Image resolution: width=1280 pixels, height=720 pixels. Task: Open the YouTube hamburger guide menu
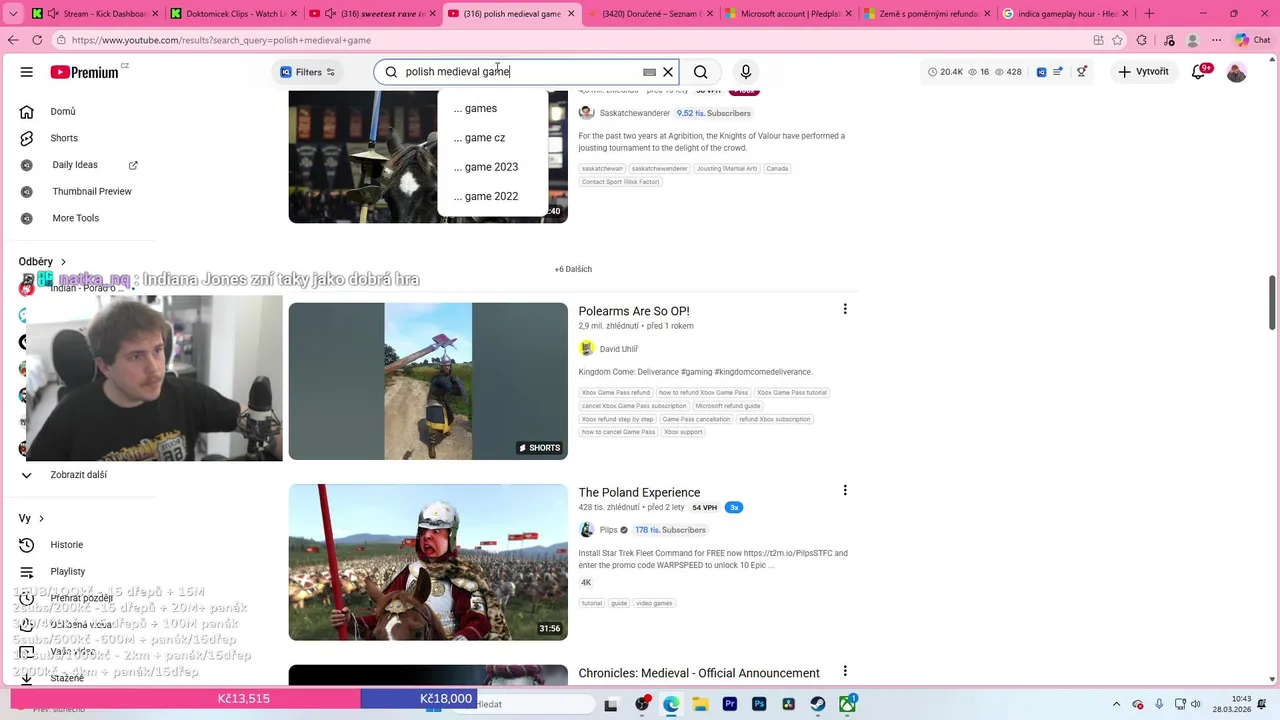27,72
